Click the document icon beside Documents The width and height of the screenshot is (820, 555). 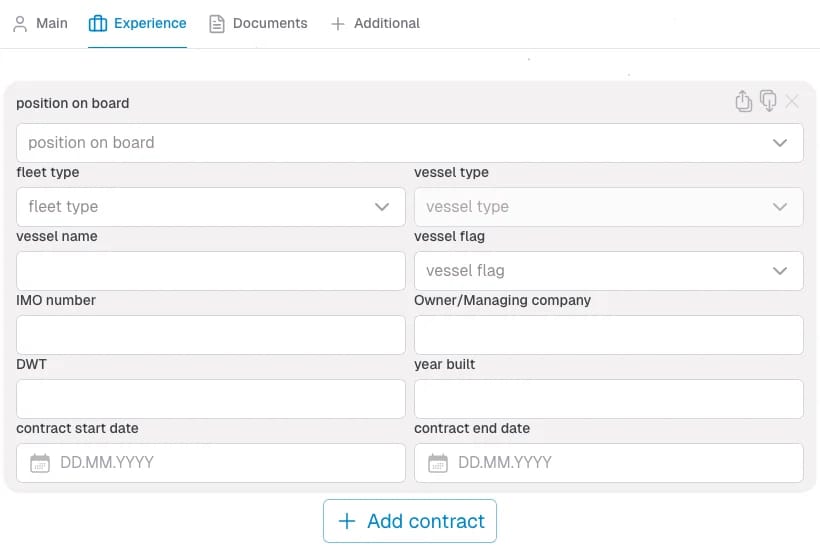point(216,23)
